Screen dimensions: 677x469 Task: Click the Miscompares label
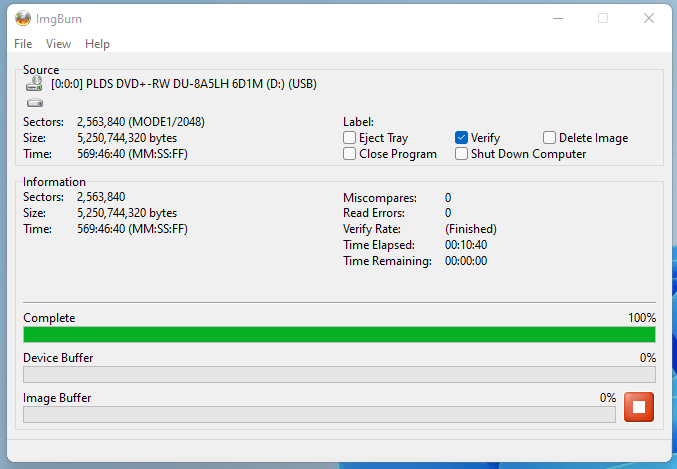(380, 198)
